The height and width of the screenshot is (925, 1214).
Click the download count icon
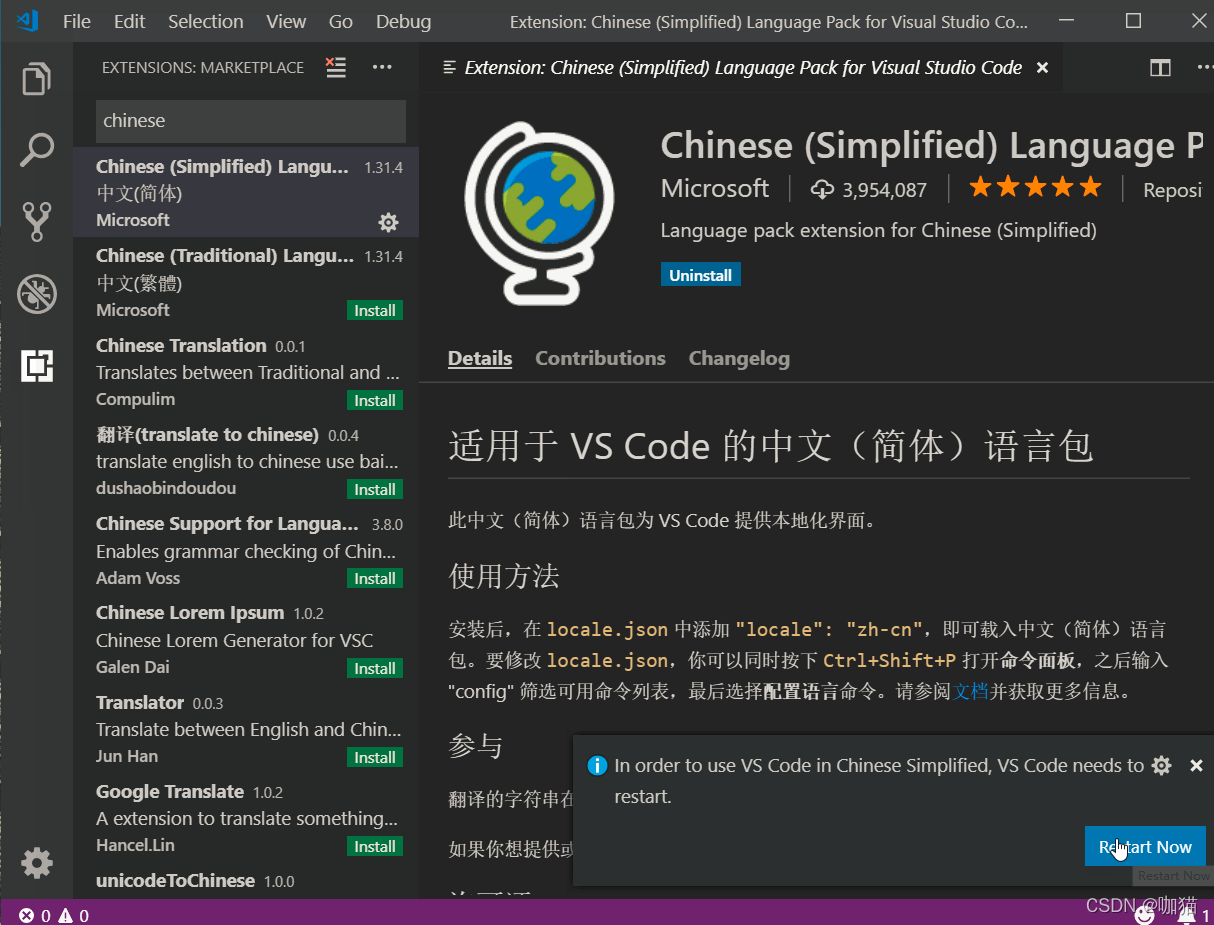tap(822, 189)
